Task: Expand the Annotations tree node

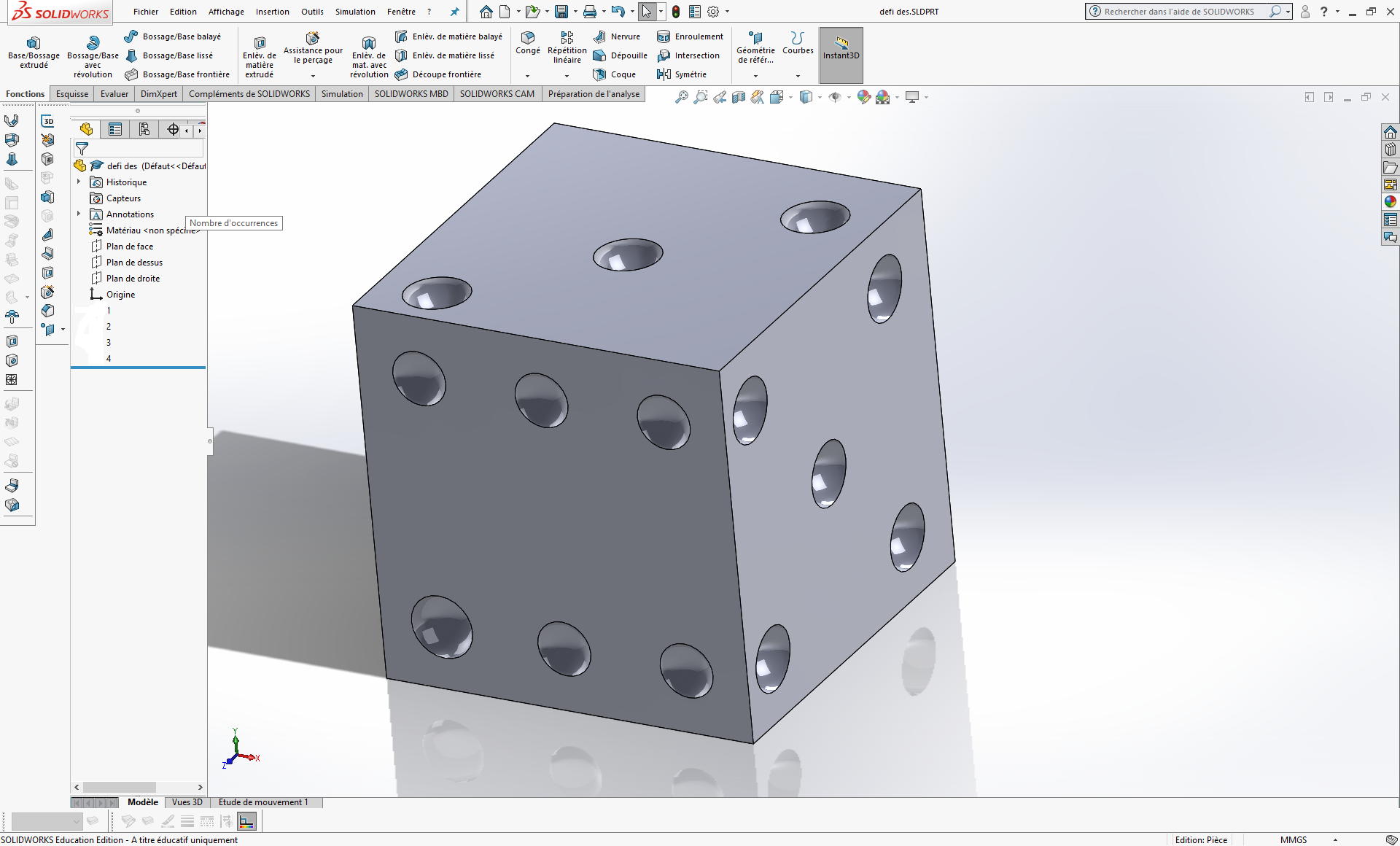Action: point(80,214)
